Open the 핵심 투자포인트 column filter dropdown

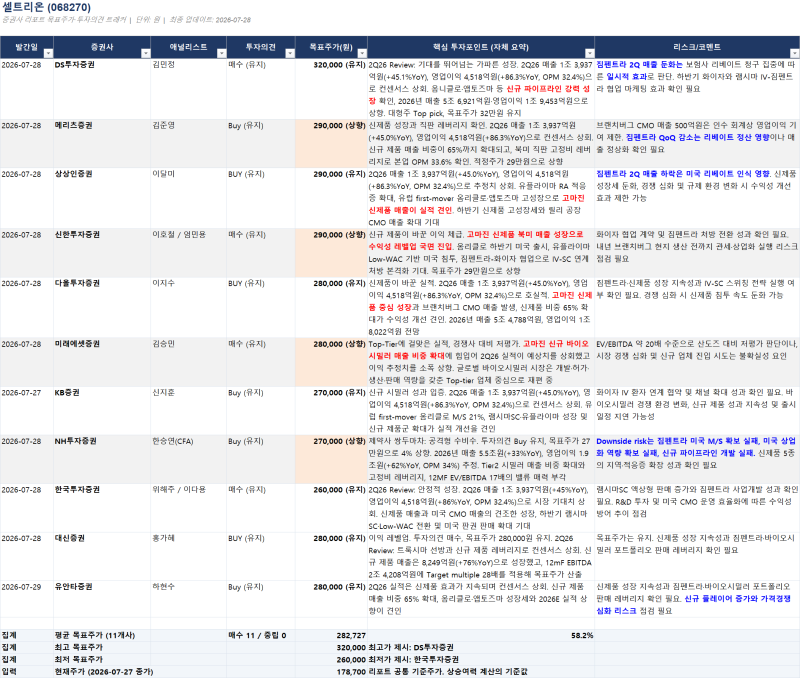tap(589, 53)
